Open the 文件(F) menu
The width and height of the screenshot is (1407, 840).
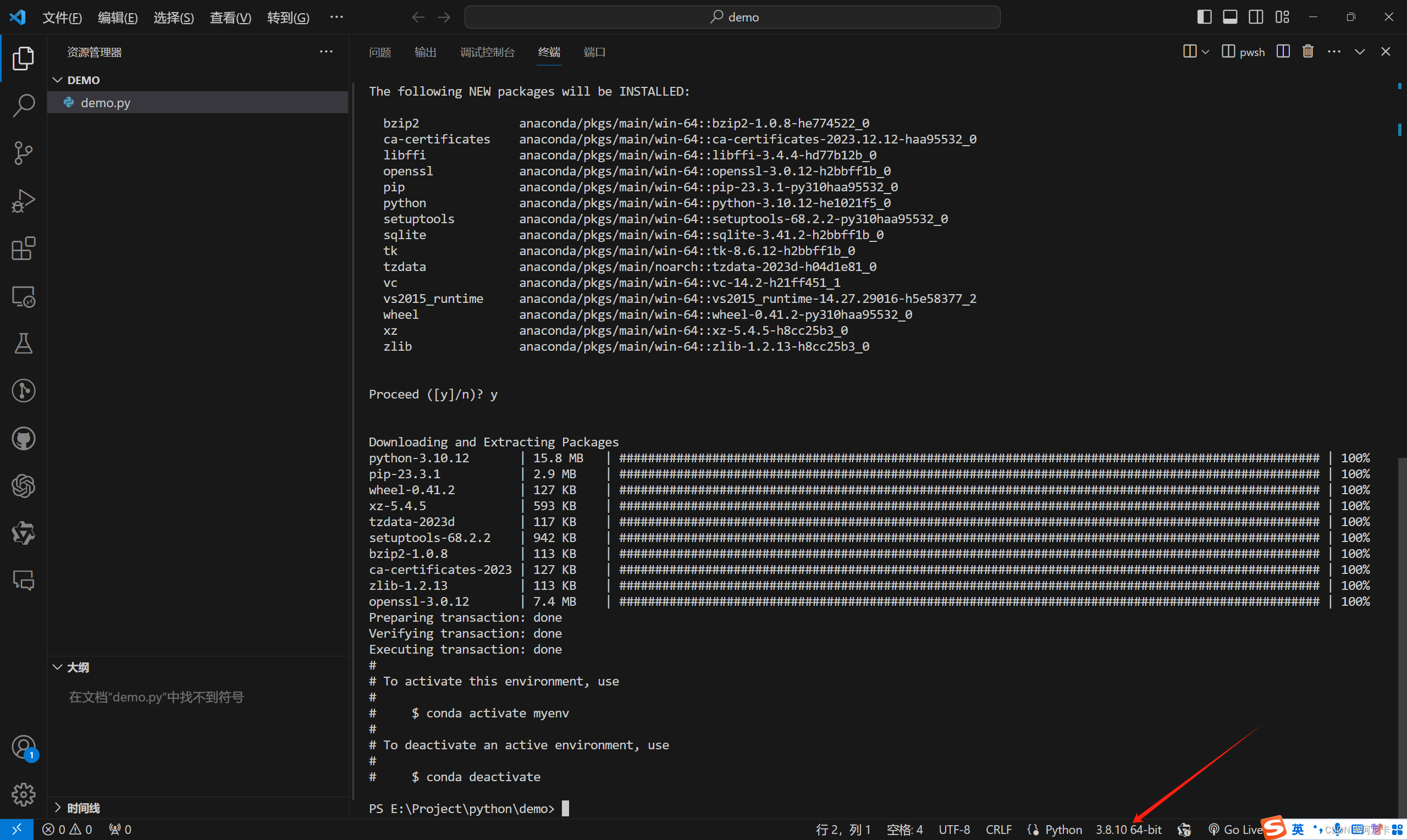[x=62, y=18]
